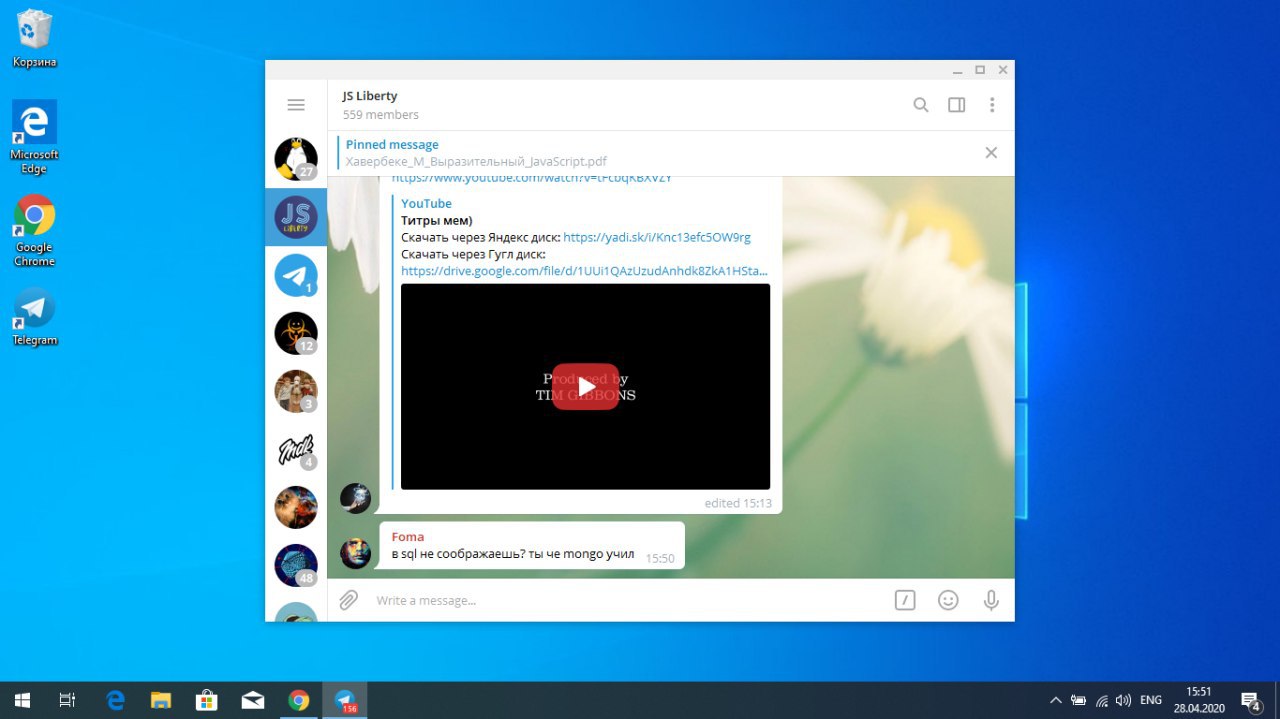This screenshot has width=1280, height=719.
Task: Click the Write a message input field
Action: [x=620, y=600]
